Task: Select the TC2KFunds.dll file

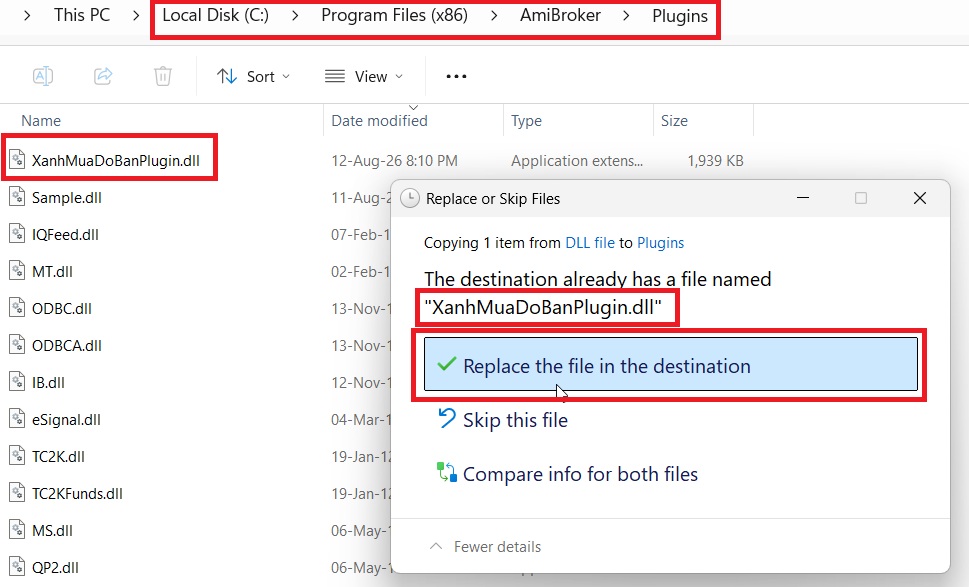Action: 77,494
